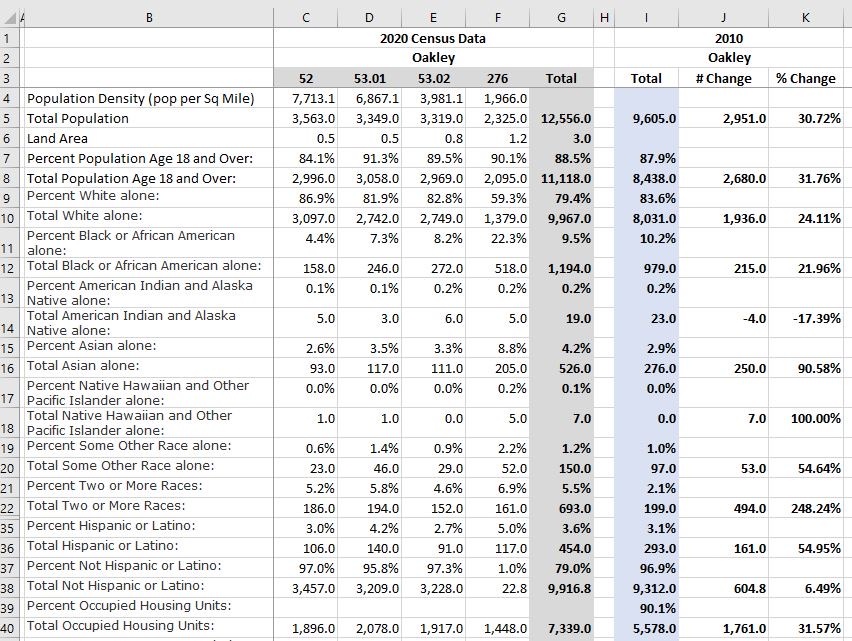Click tract header cell '276'
Image resolution: width=852 pixels, height=641 pixels.
(497, 78)
